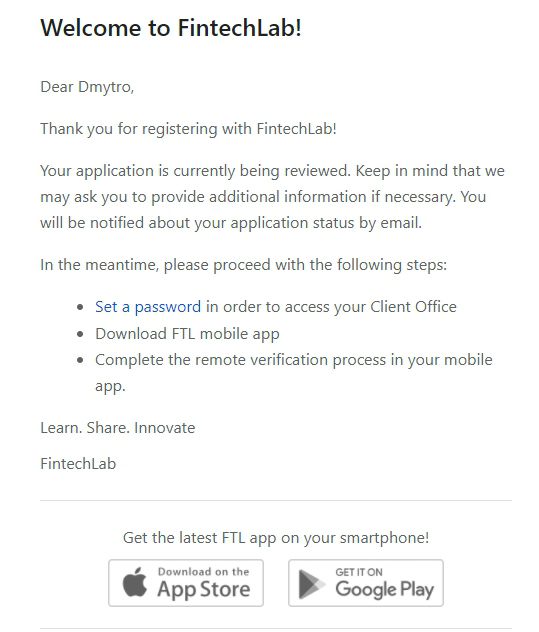Viewport: 539px width, 632px height.
Task: Click 'GET IT ON' caption in badge
Action: pos(359,572)
